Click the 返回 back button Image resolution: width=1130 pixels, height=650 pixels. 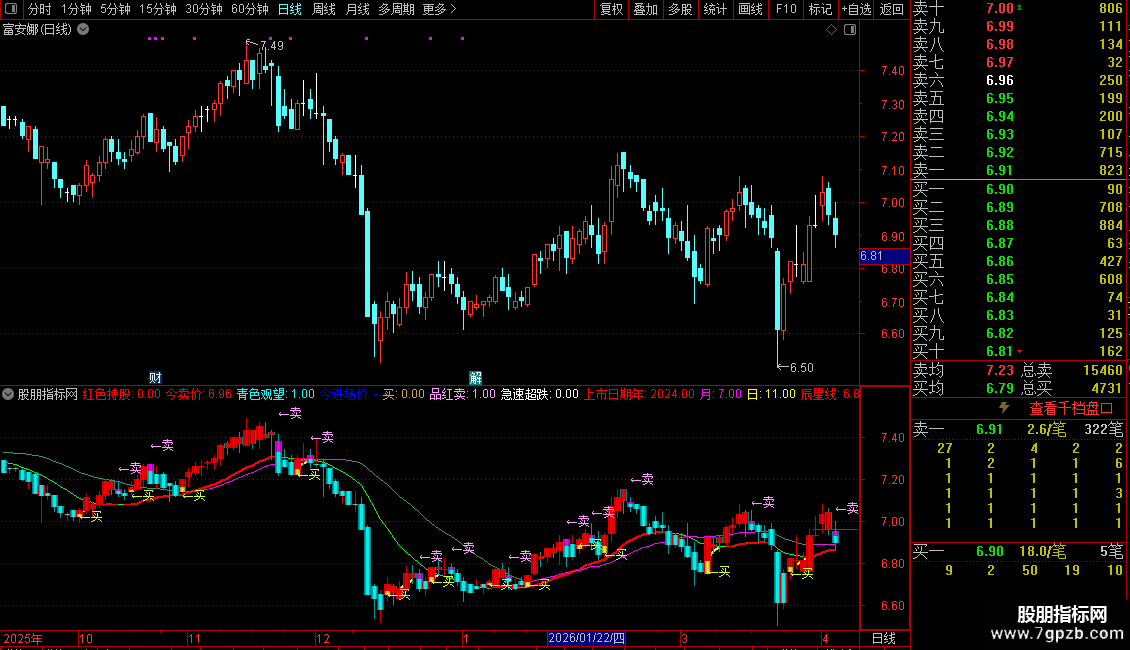[891, 9]
